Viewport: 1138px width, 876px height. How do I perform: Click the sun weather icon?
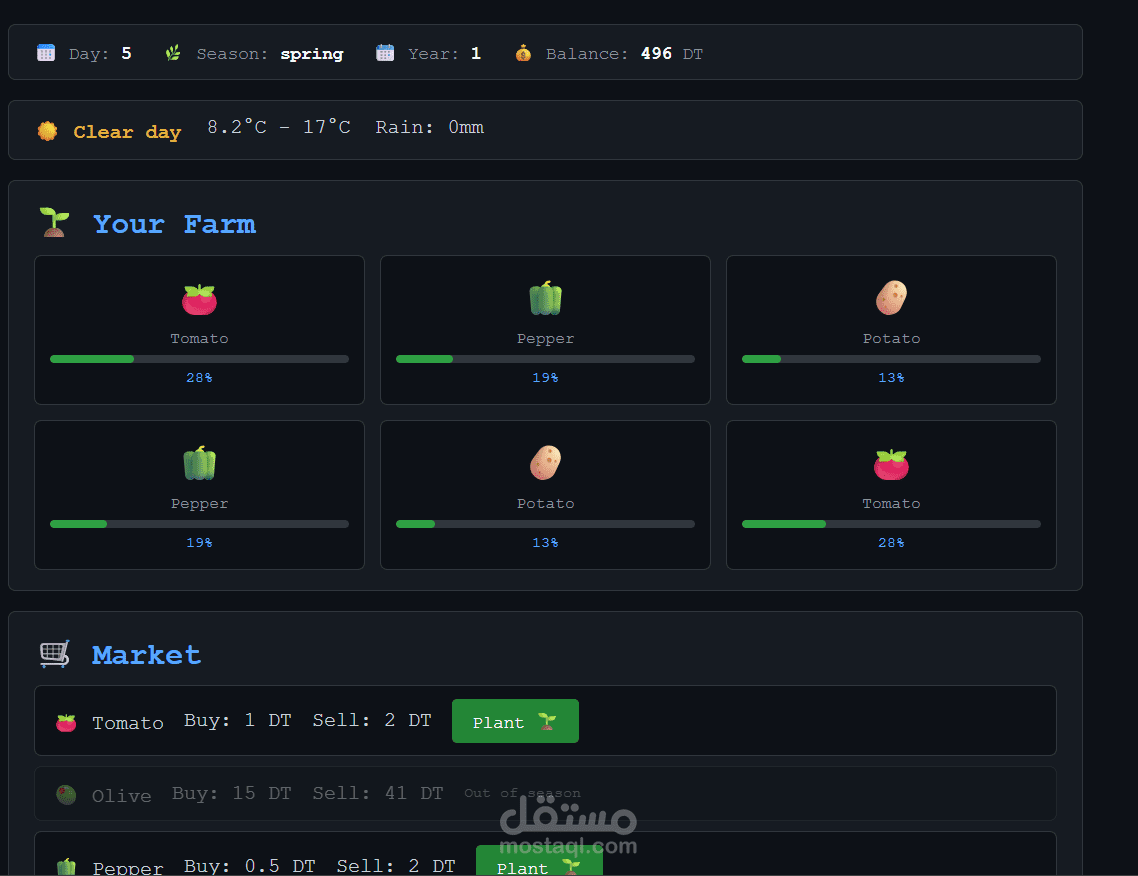pos(47,131)
